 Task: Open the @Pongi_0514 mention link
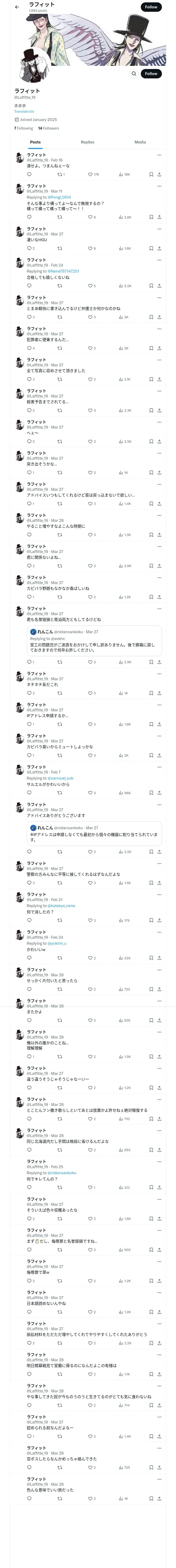(x=59, y=197)
